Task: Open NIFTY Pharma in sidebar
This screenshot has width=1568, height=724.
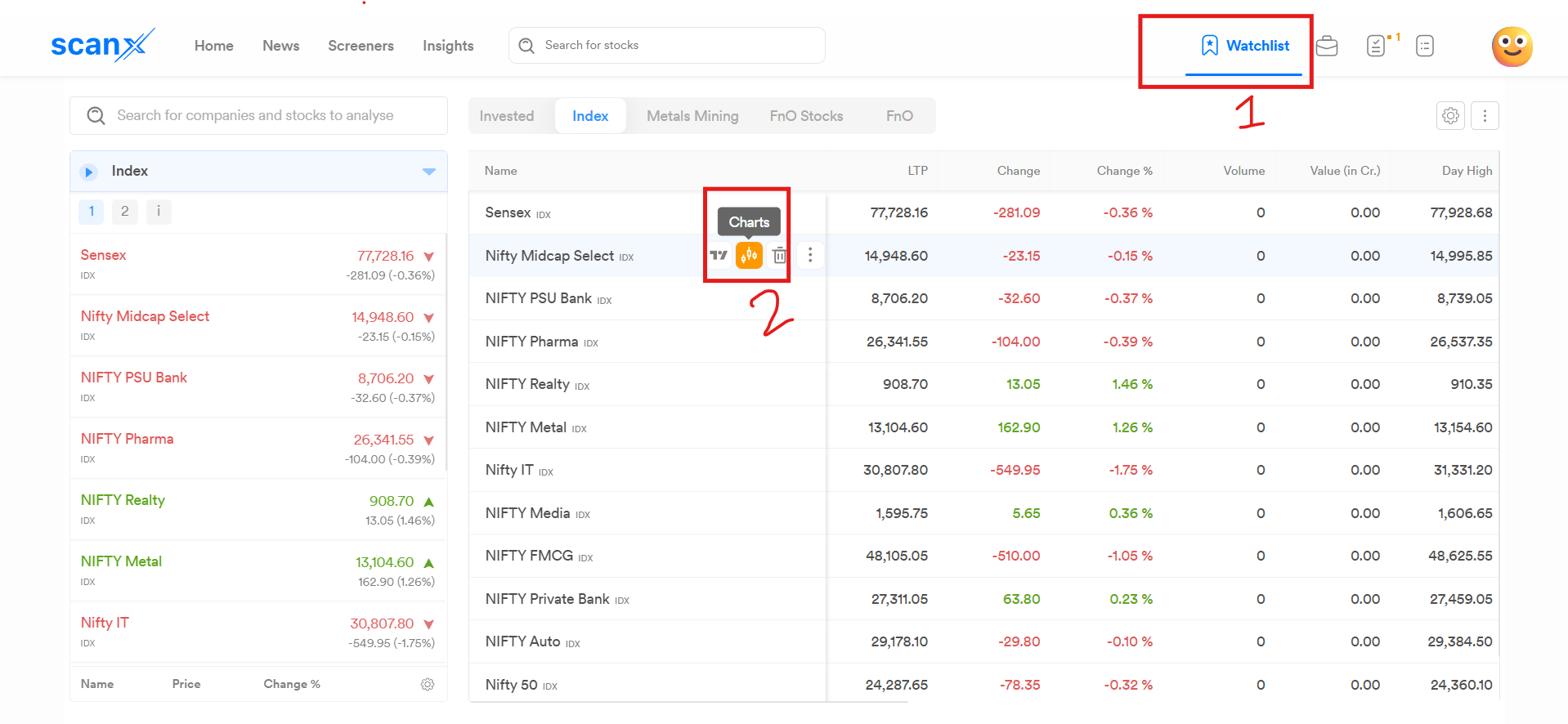Action: click(258, 448)
